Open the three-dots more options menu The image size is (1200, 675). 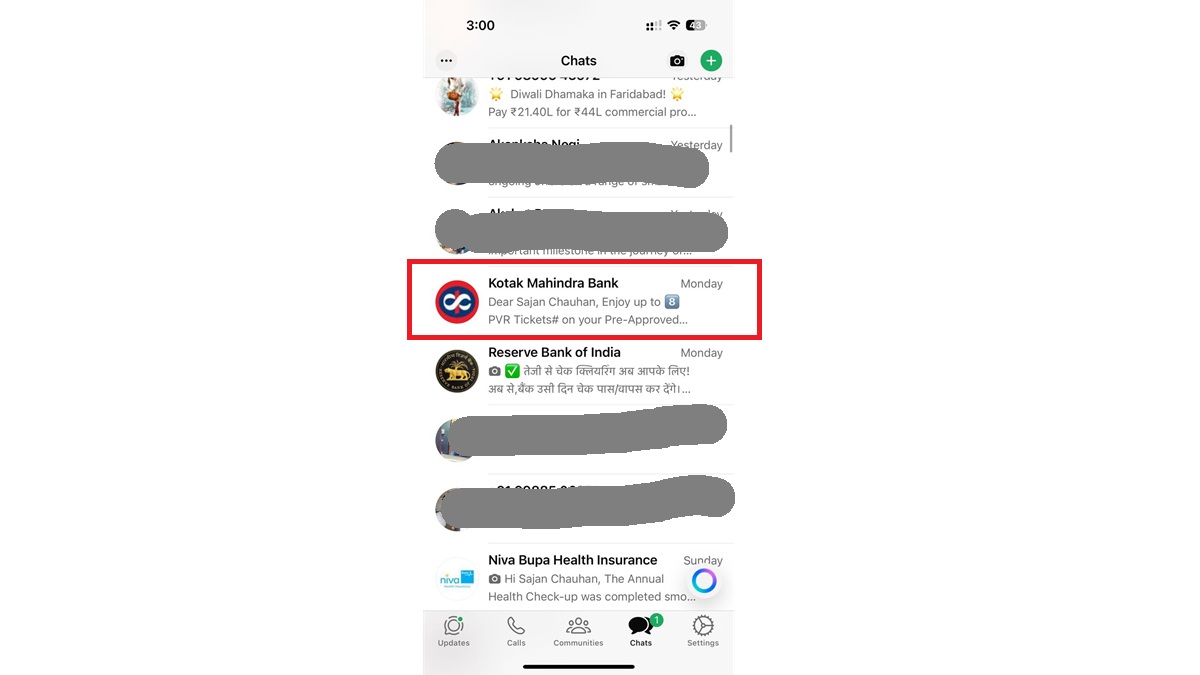tap(446, 61)
